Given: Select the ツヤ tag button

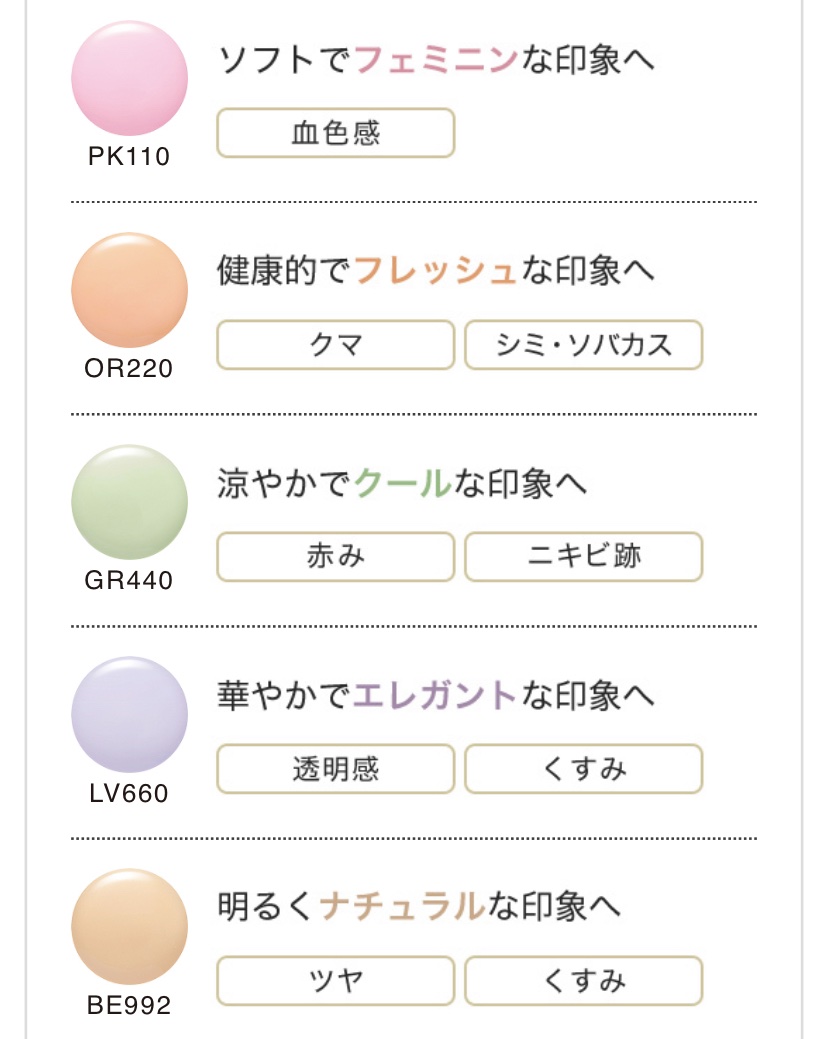Looking at the screenshot, I should click(x=336, y=981).
